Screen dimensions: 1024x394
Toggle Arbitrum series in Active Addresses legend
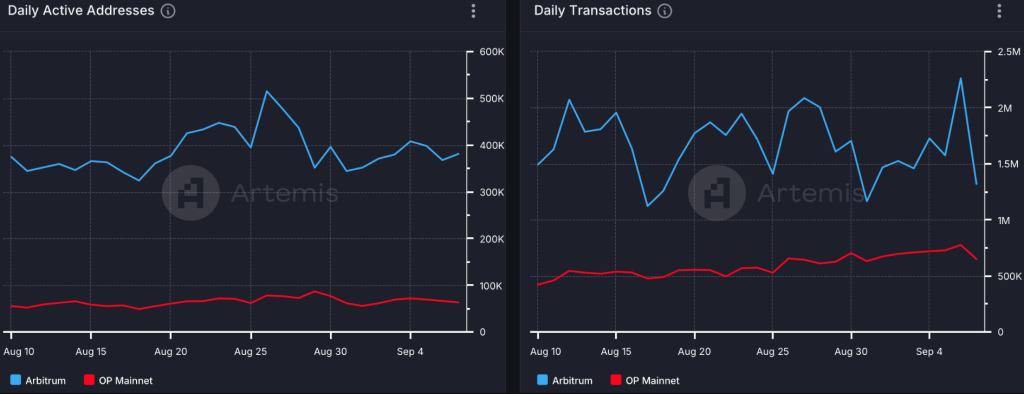point(38,380)
